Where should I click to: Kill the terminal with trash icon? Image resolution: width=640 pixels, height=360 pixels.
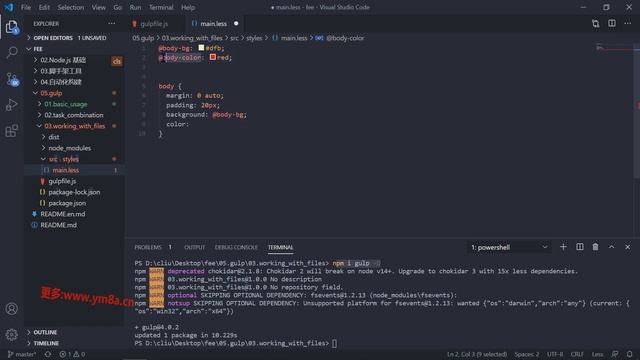click(x=596, y=247)
